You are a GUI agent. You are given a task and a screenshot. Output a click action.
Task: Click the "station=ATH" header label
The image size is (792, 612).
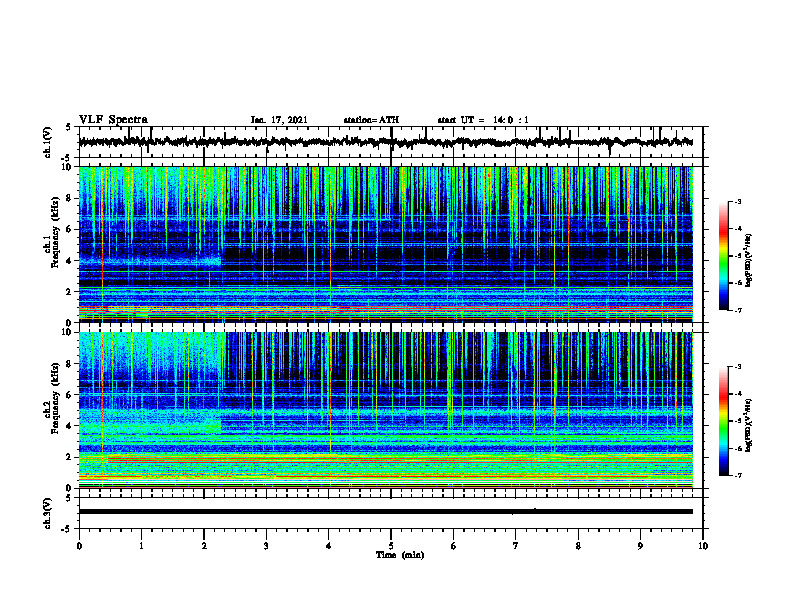[371, 120]
